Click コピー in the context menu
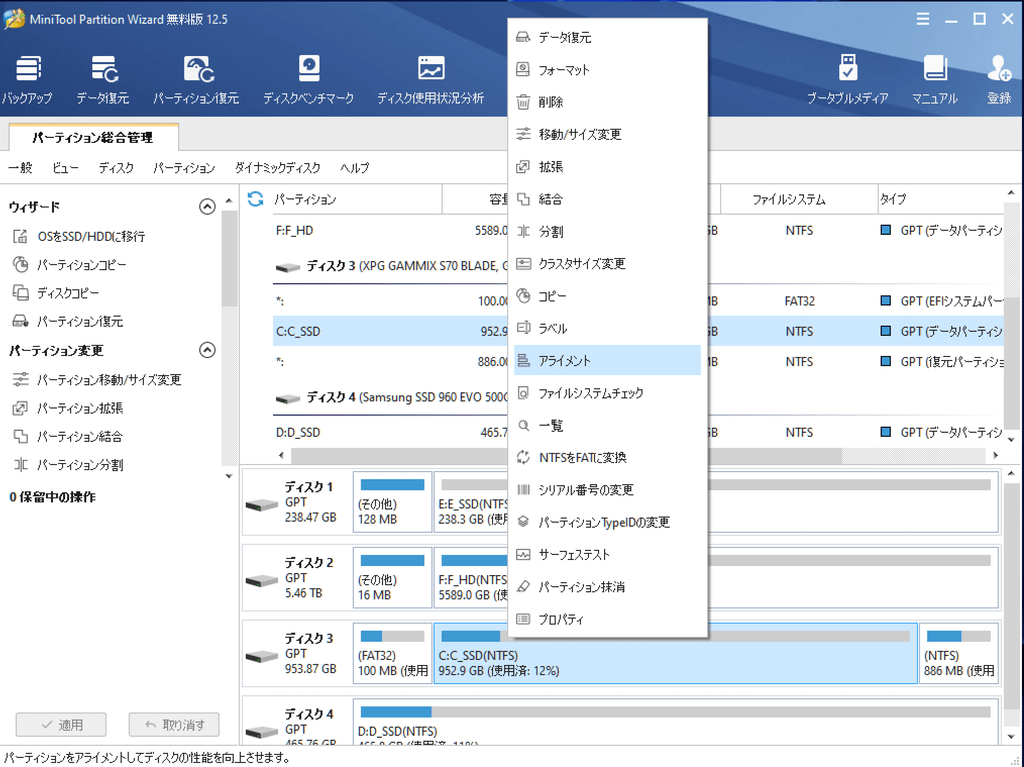1024x767 pixels. [607, 296]
